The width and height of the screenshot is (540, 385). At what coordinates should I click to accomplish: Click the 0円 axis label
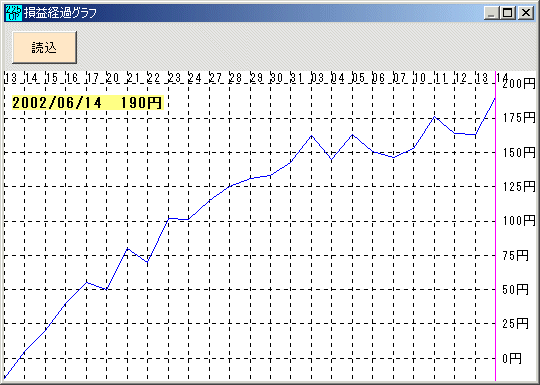coord(512,358)
